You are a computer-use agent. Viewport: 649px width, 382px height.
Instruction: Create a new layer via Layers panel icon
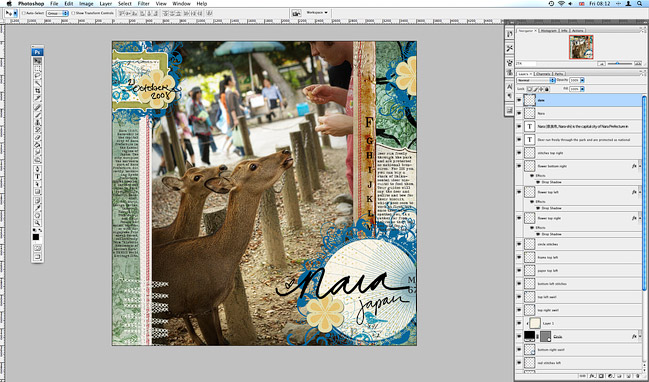(x=628, y=376)
